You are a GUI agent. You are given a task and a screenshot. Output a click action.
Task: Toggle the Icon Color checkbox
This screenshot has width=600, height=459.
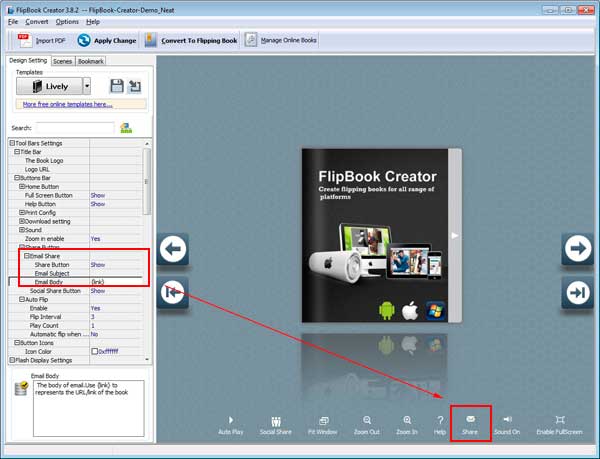click(95, 351)
